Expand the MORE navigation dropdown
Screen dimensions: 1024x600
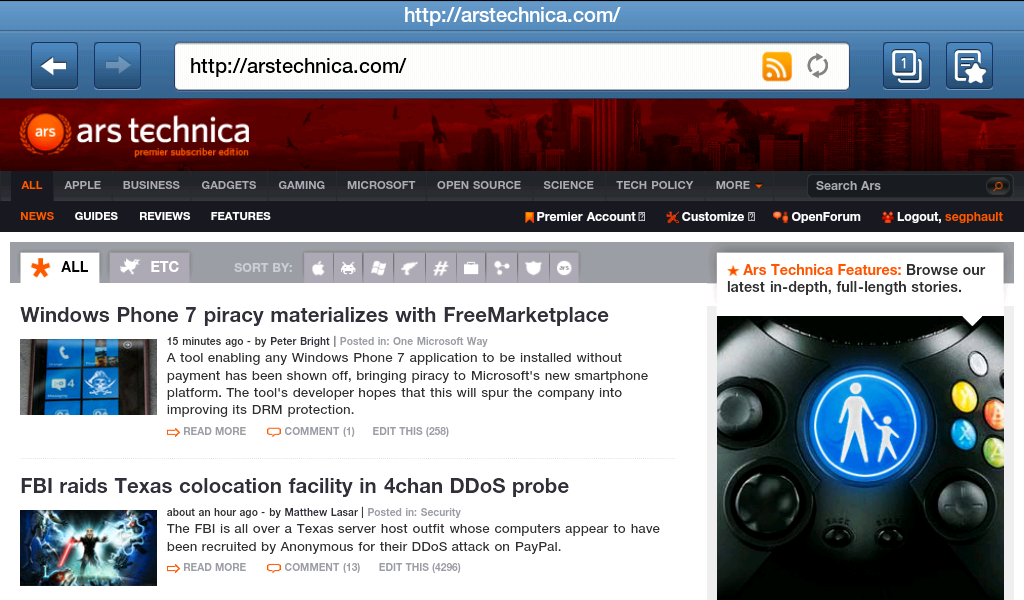click(739, 185)
